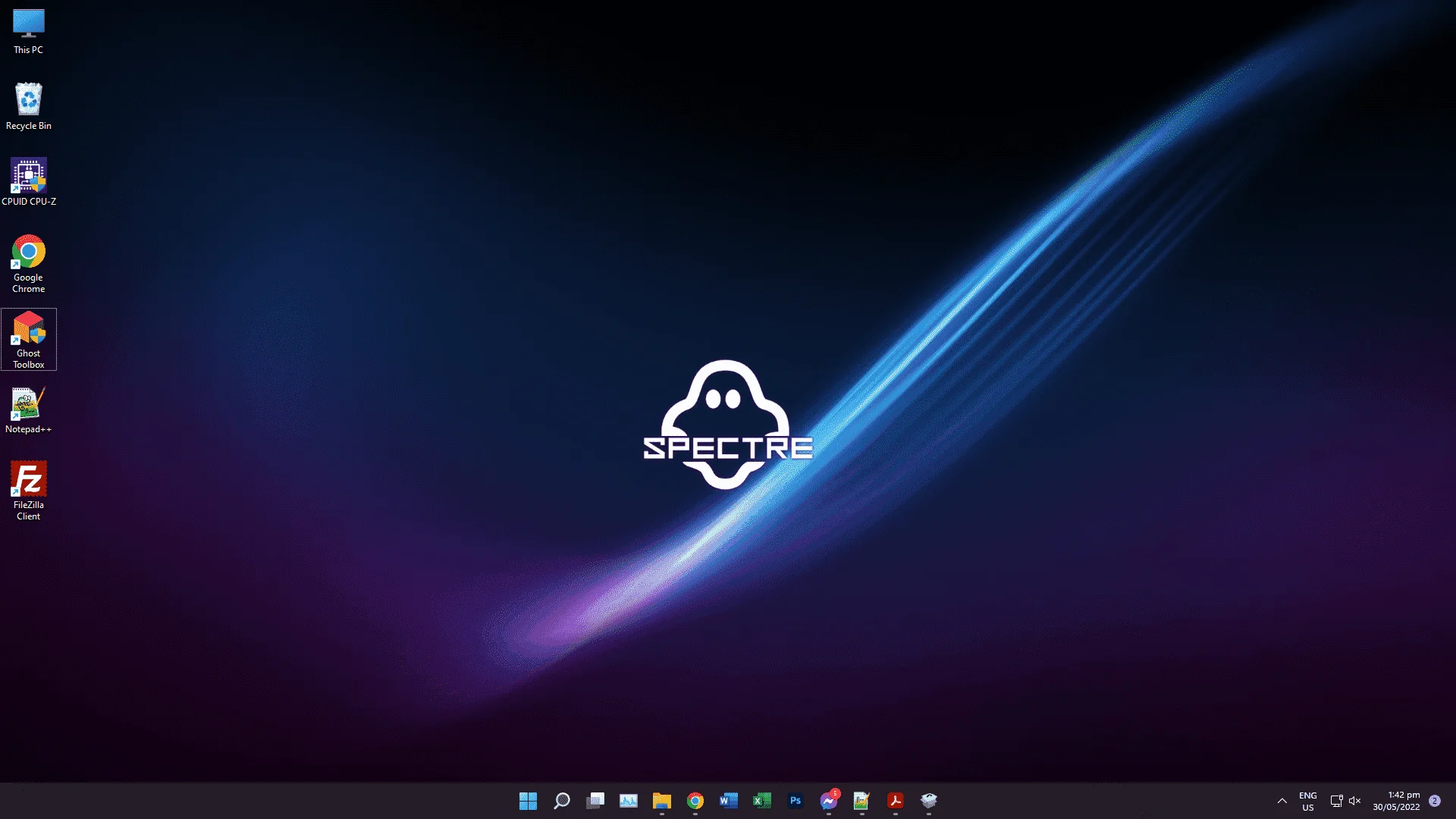Viewport: 1456px width, 819px height.
Task: Select the Recycle Bin desktop icon
Action: click(29, 106)
